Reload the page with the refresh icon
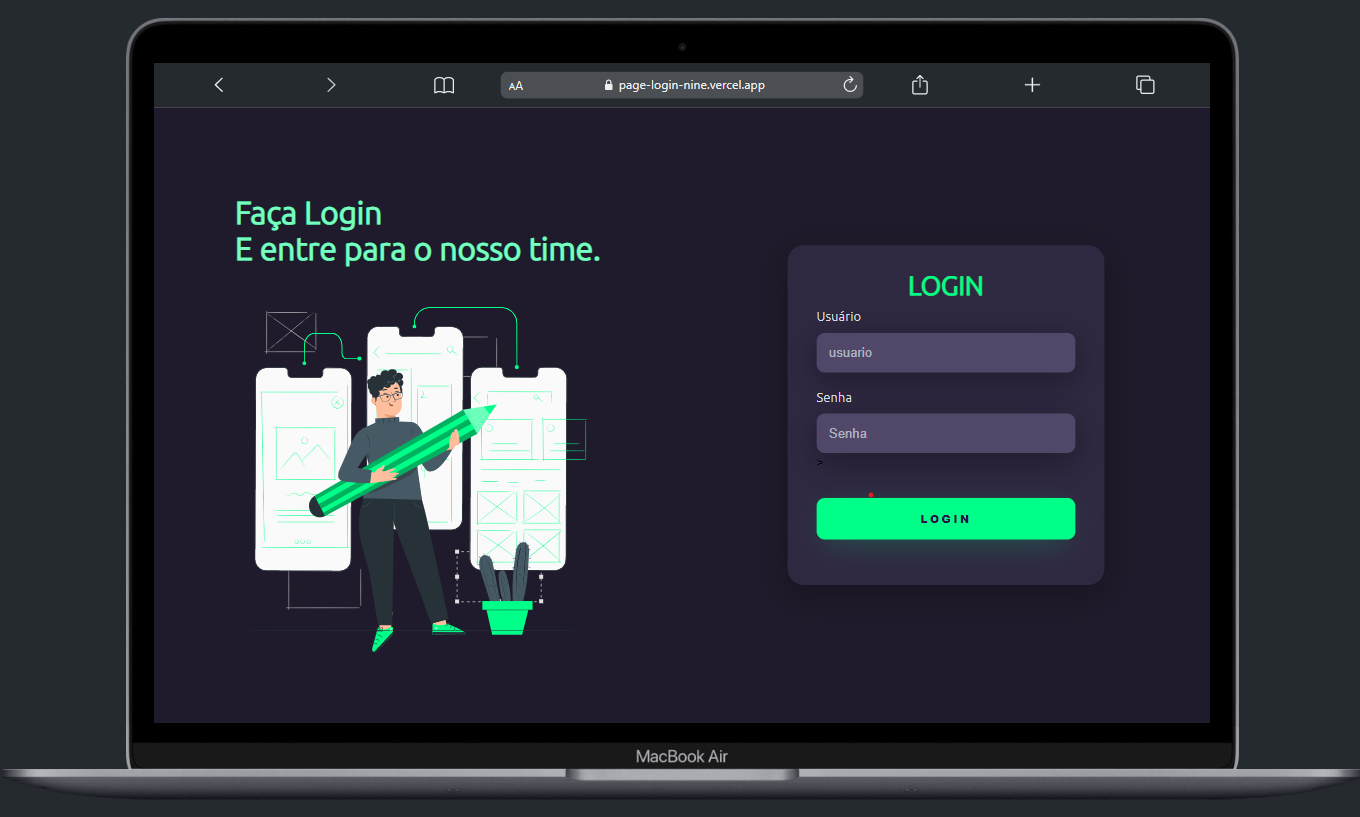Screen dimensions: 1360x817 click(x=850, y=85)
